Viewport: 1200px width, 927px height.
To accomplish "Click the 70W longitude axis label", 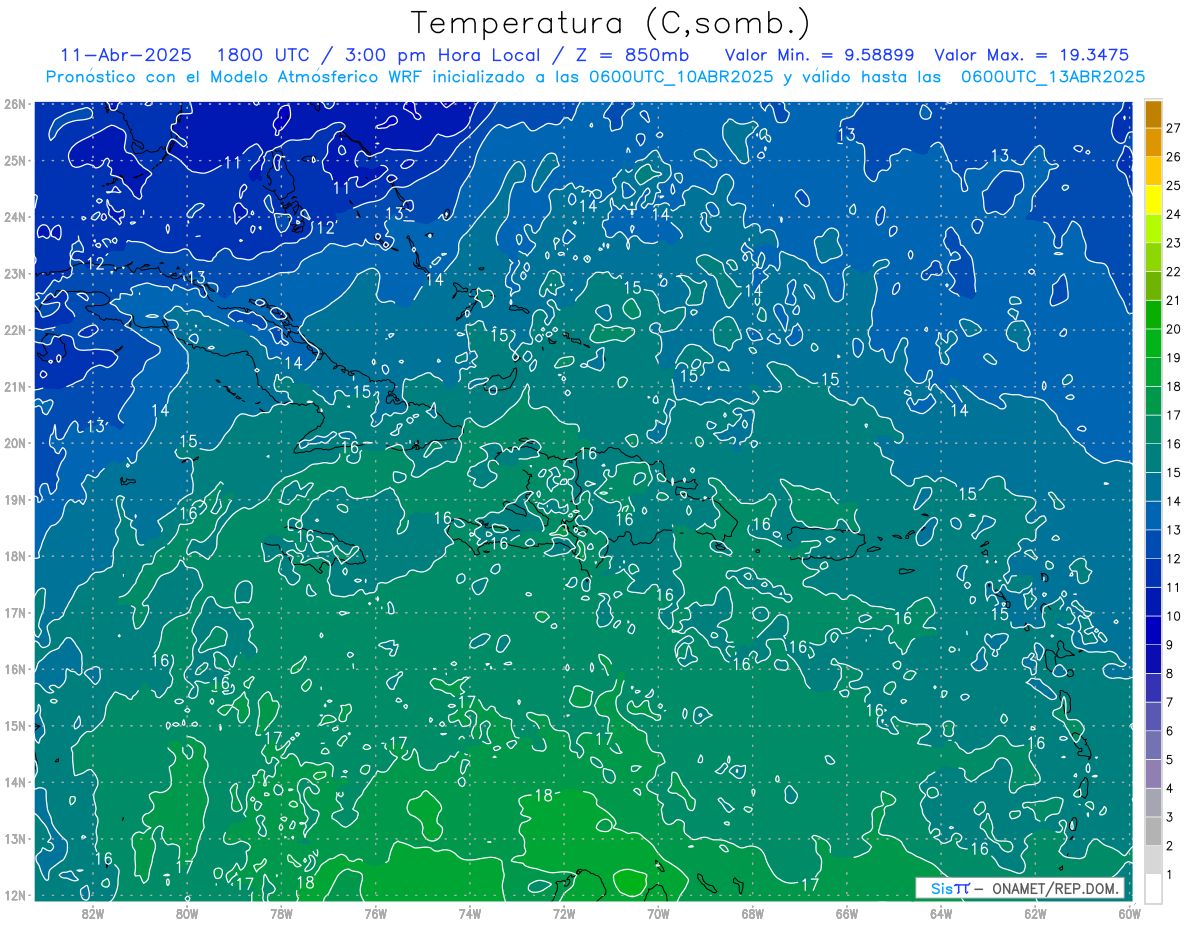I will pos(658,913).
